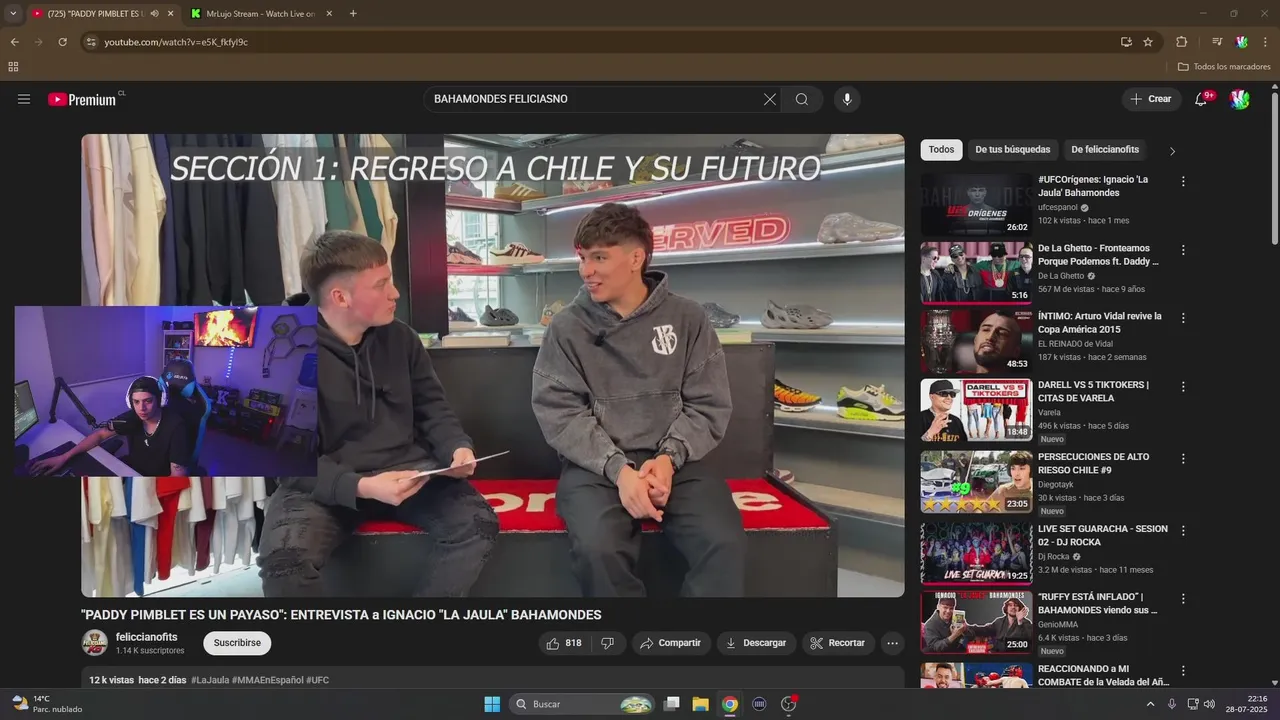
Task: Open more actions ellipsis below video
Action: (893, 643)
